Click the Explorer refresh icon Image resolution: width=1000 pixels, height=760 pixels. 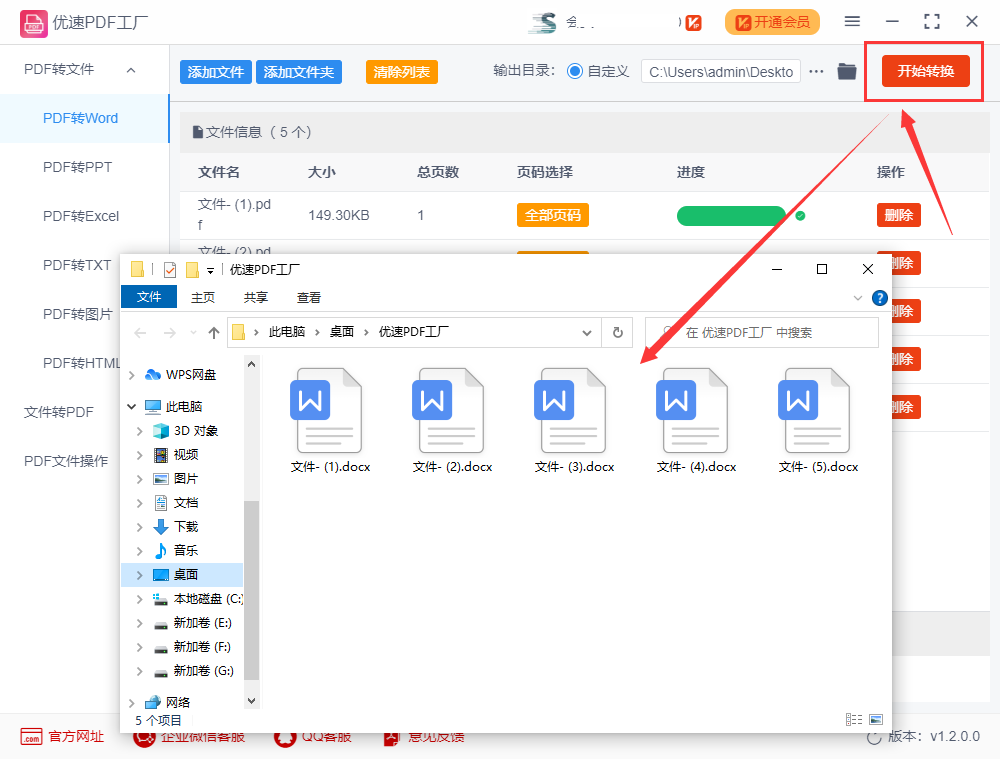click(617, 332)
